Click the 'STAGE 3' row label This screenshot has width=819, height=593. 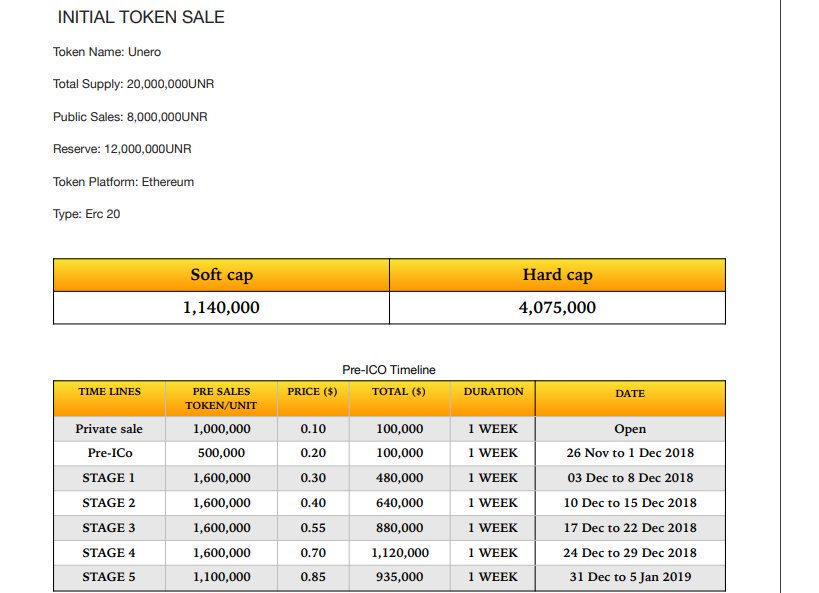[x=109, y=528]
